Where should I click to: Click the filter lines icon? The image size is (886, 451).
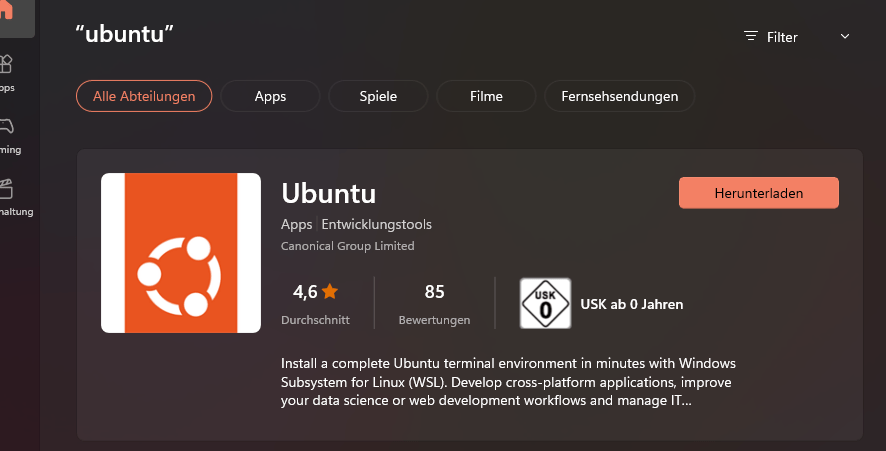pyautogui.click(x=751, y=37)
